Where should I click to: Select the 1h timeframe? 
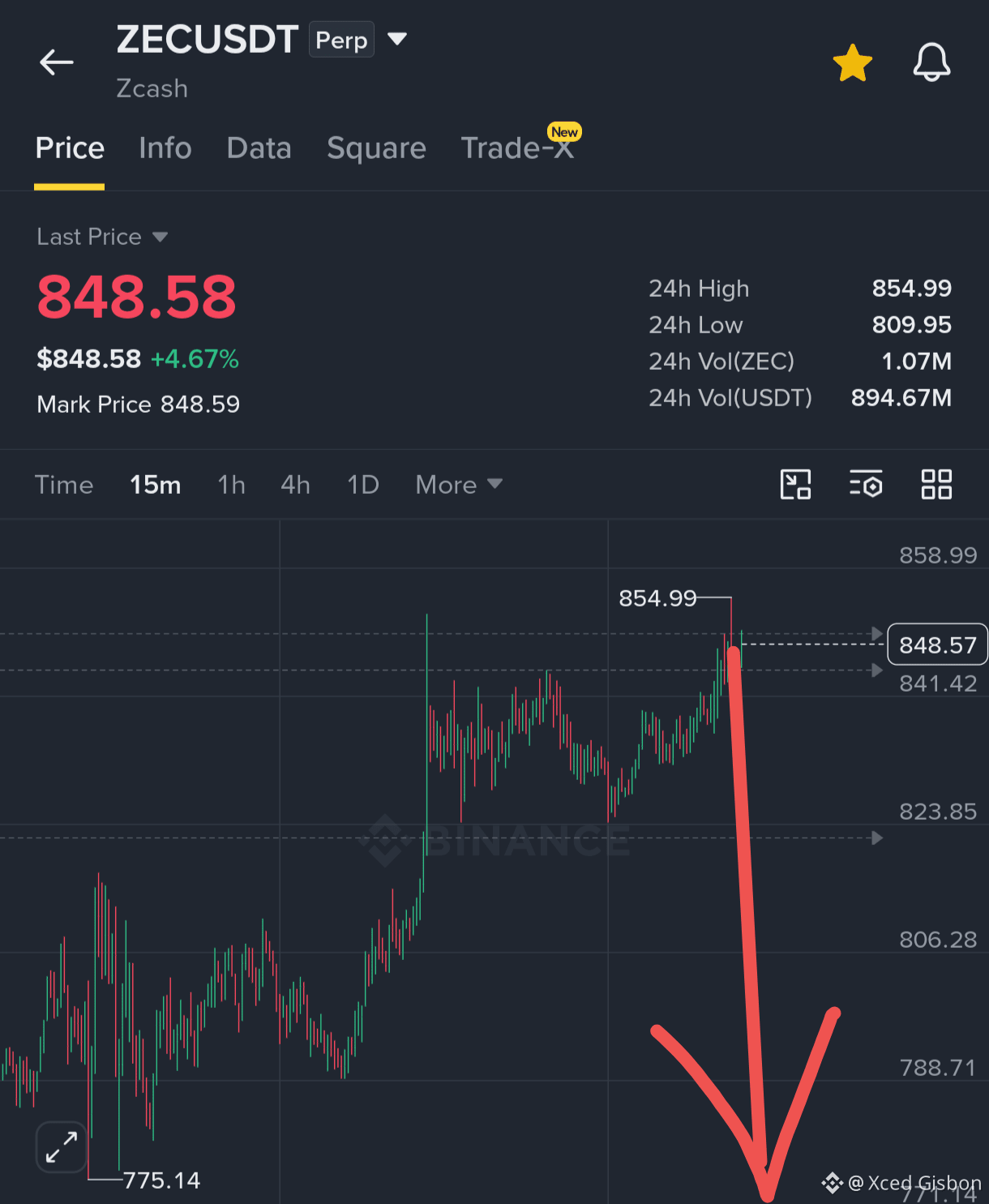pyautogui.click(x=231, y=485)
